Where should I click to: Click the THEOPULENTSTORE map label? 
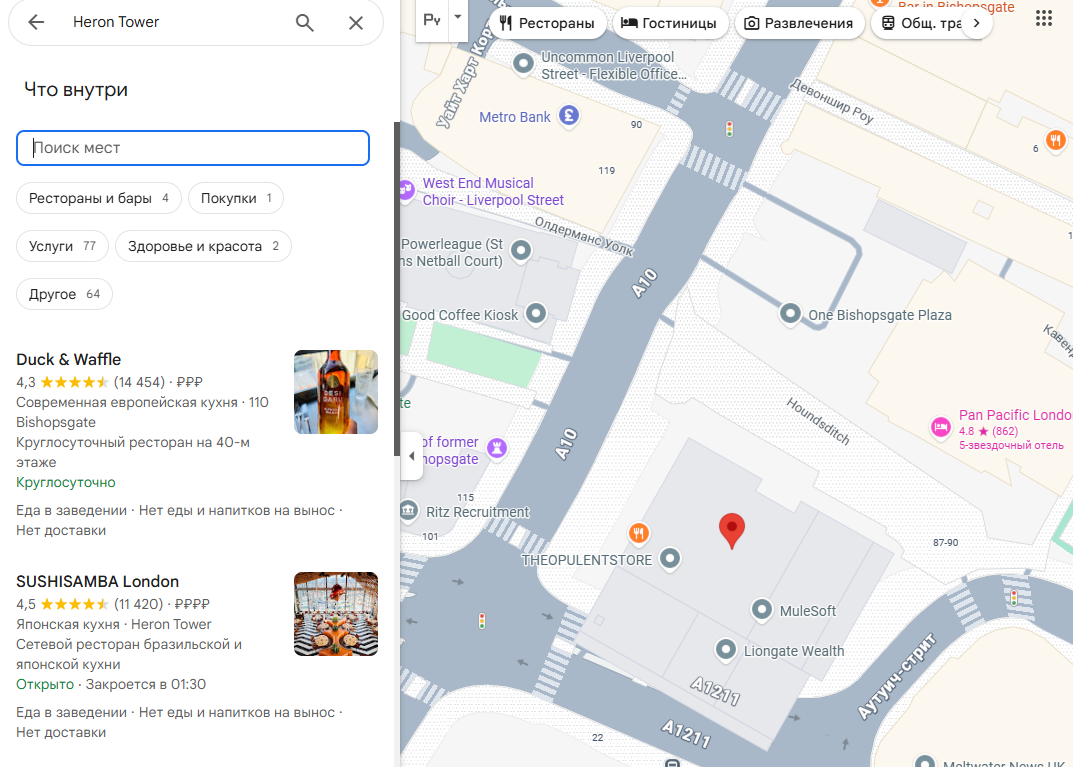587,560
